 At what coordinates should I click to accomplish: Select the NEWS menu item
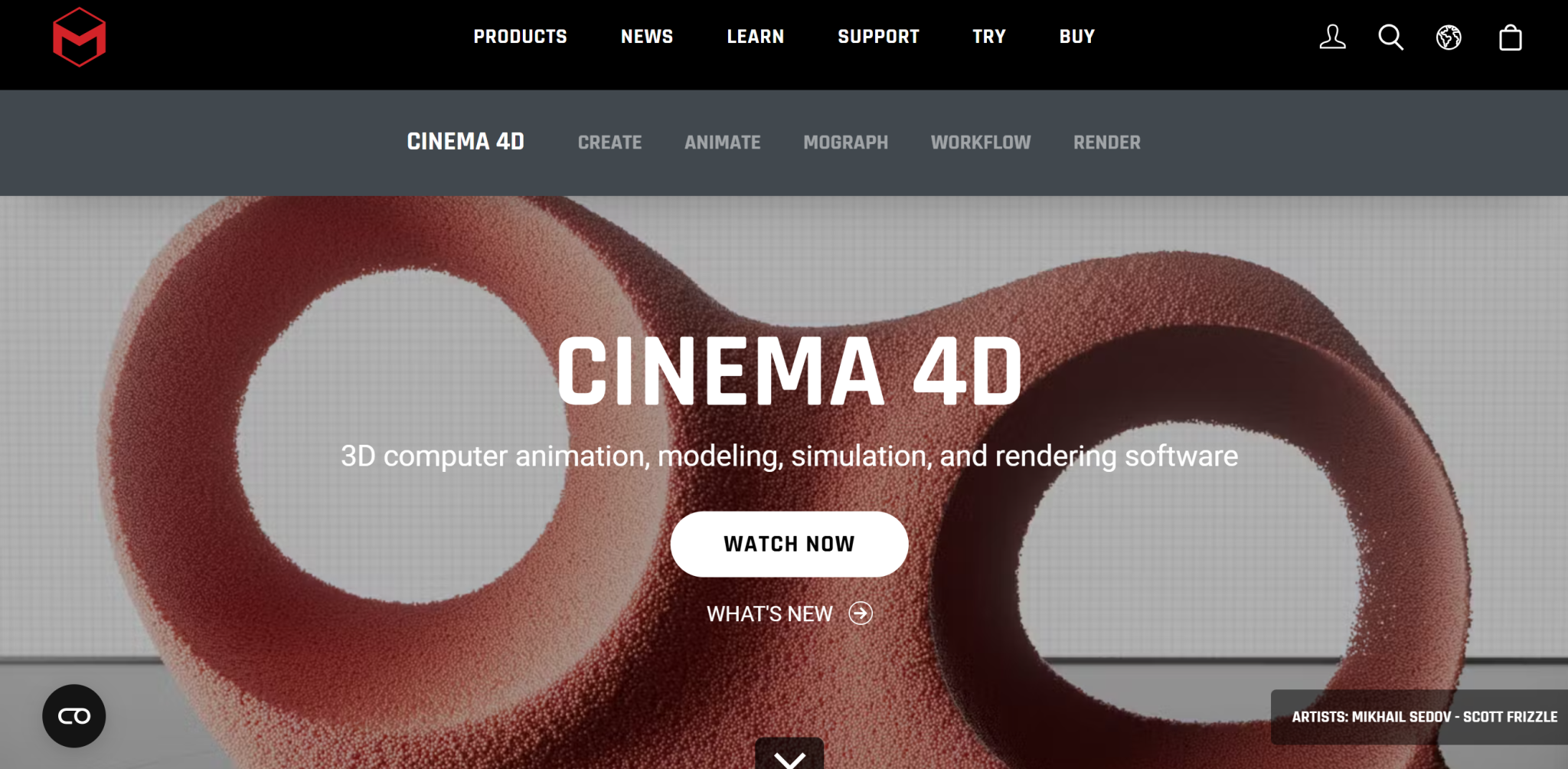(646, 36)
